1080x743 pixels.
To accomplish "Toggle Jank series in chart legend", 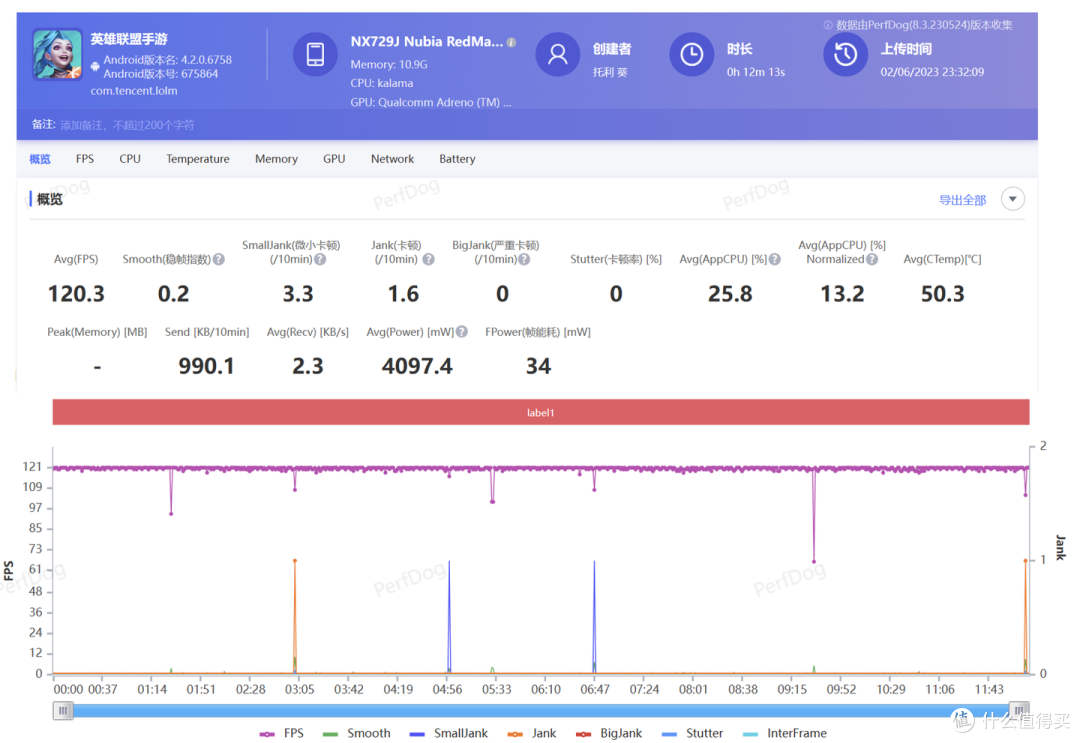I will (532, 733).
